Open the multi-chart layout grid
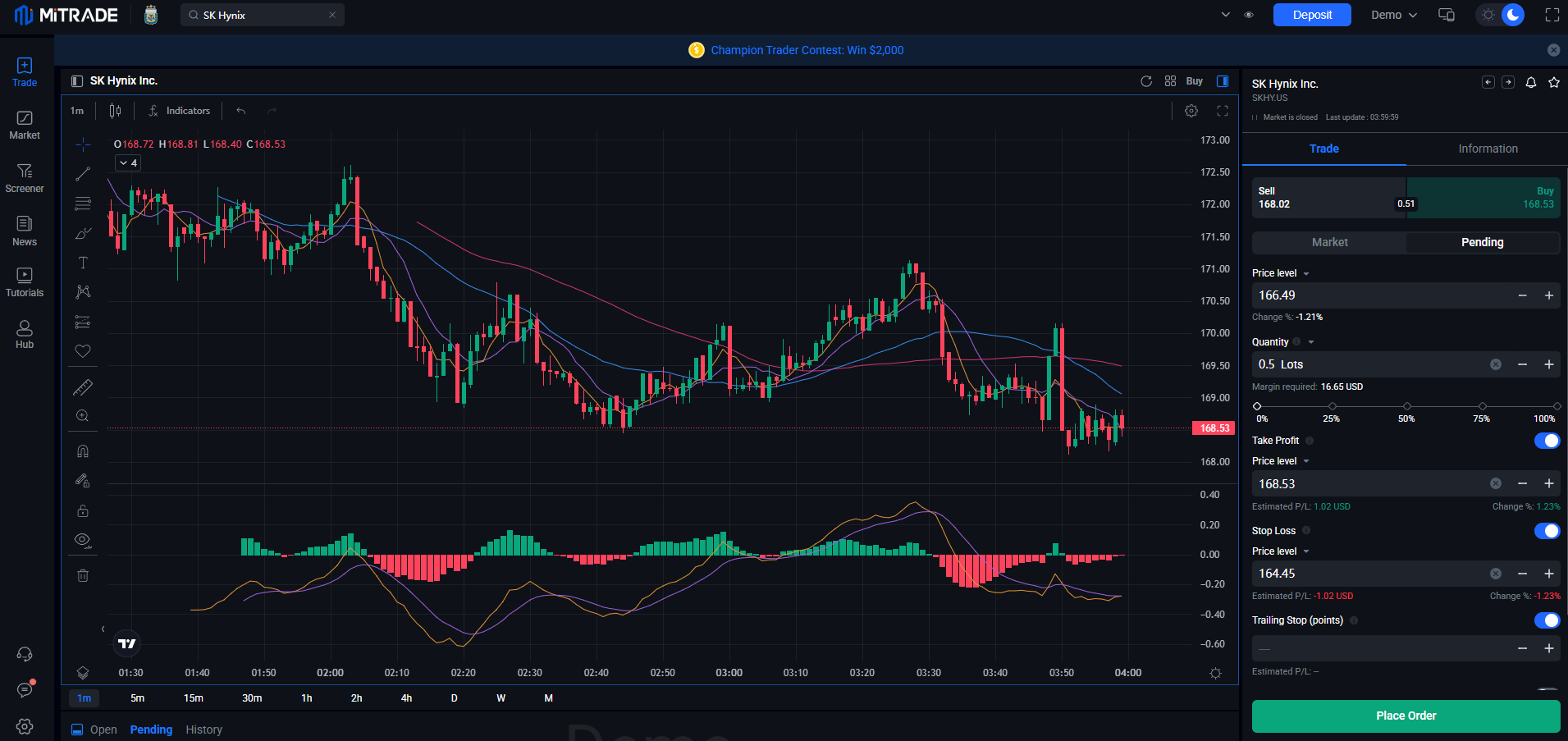 coord(1171,81)
